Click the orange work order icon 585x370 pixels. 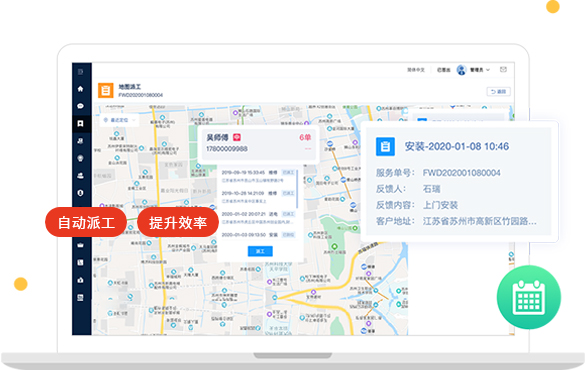106,90
